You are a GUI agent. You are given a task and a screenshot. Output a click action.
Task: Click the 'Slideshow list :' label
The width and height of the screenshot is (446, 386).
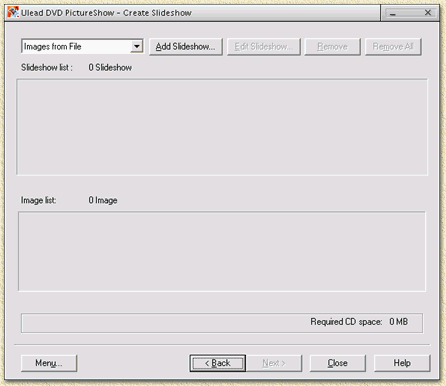[46, 68]
